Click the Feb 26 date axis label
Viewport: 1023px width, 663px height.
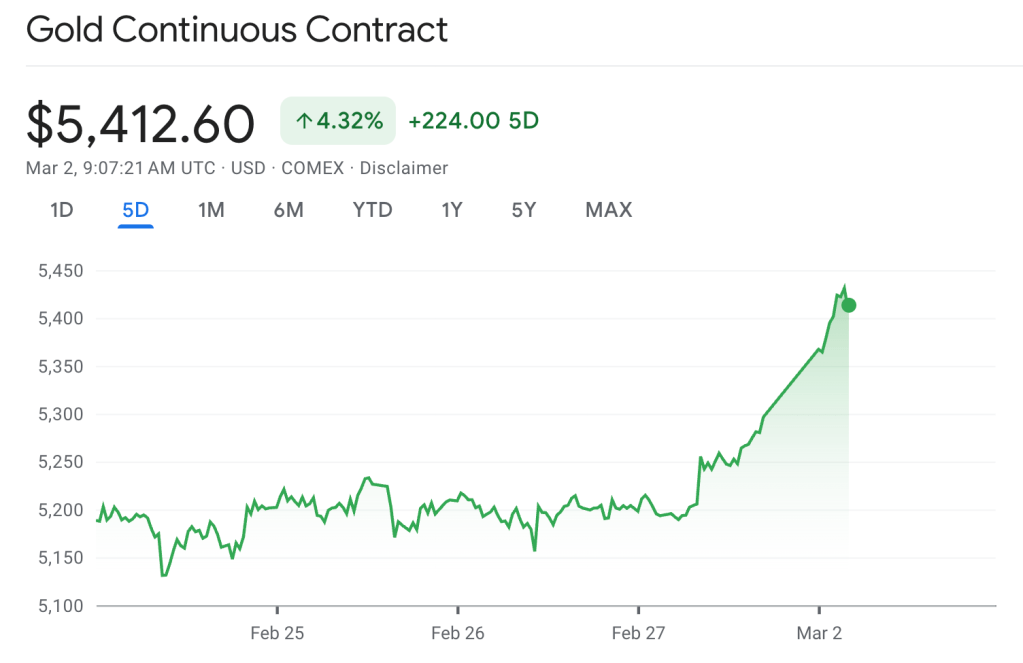pyautogui.click(x=457, y=633)
